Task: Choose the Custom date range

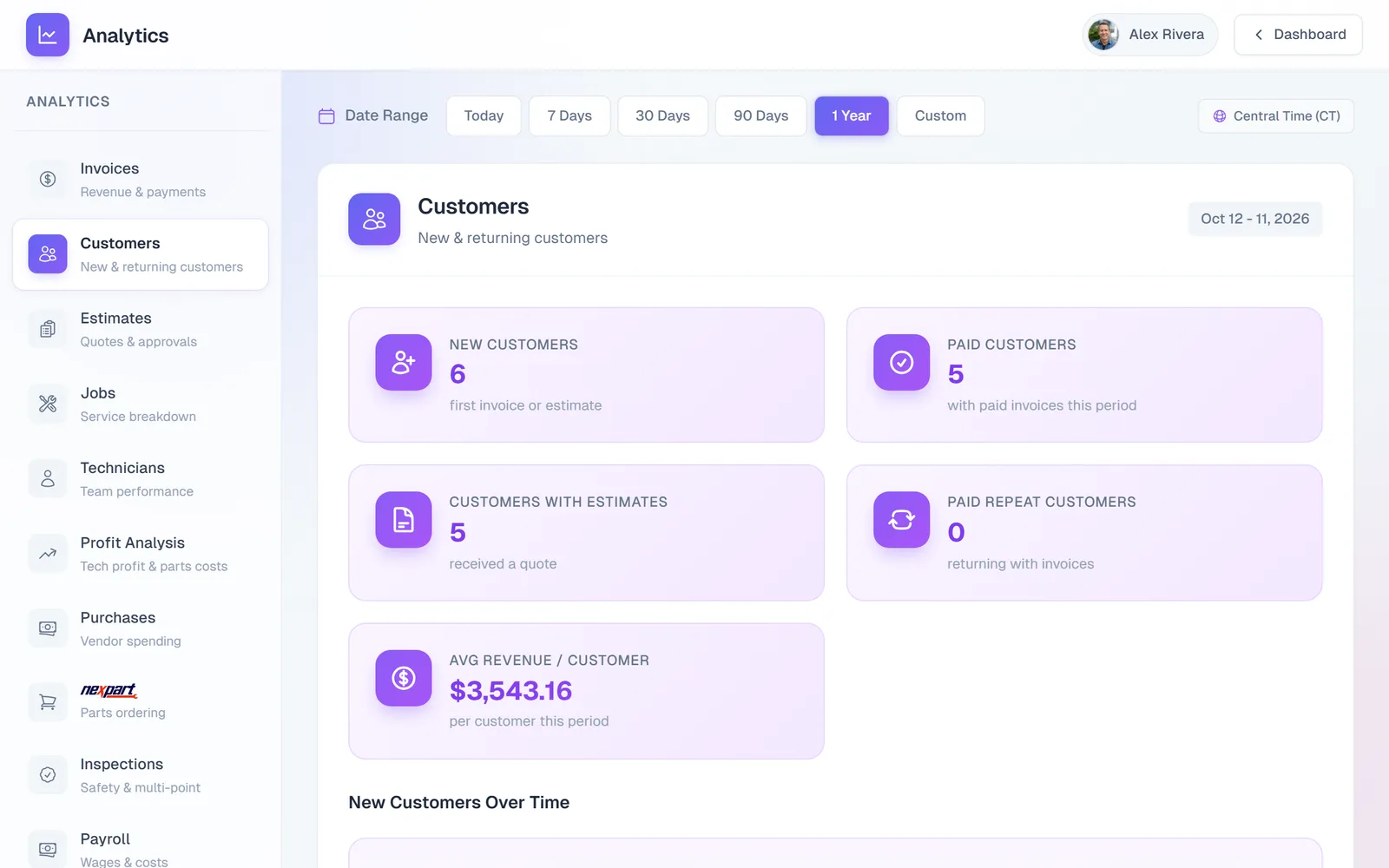Action: coord(940,115)
